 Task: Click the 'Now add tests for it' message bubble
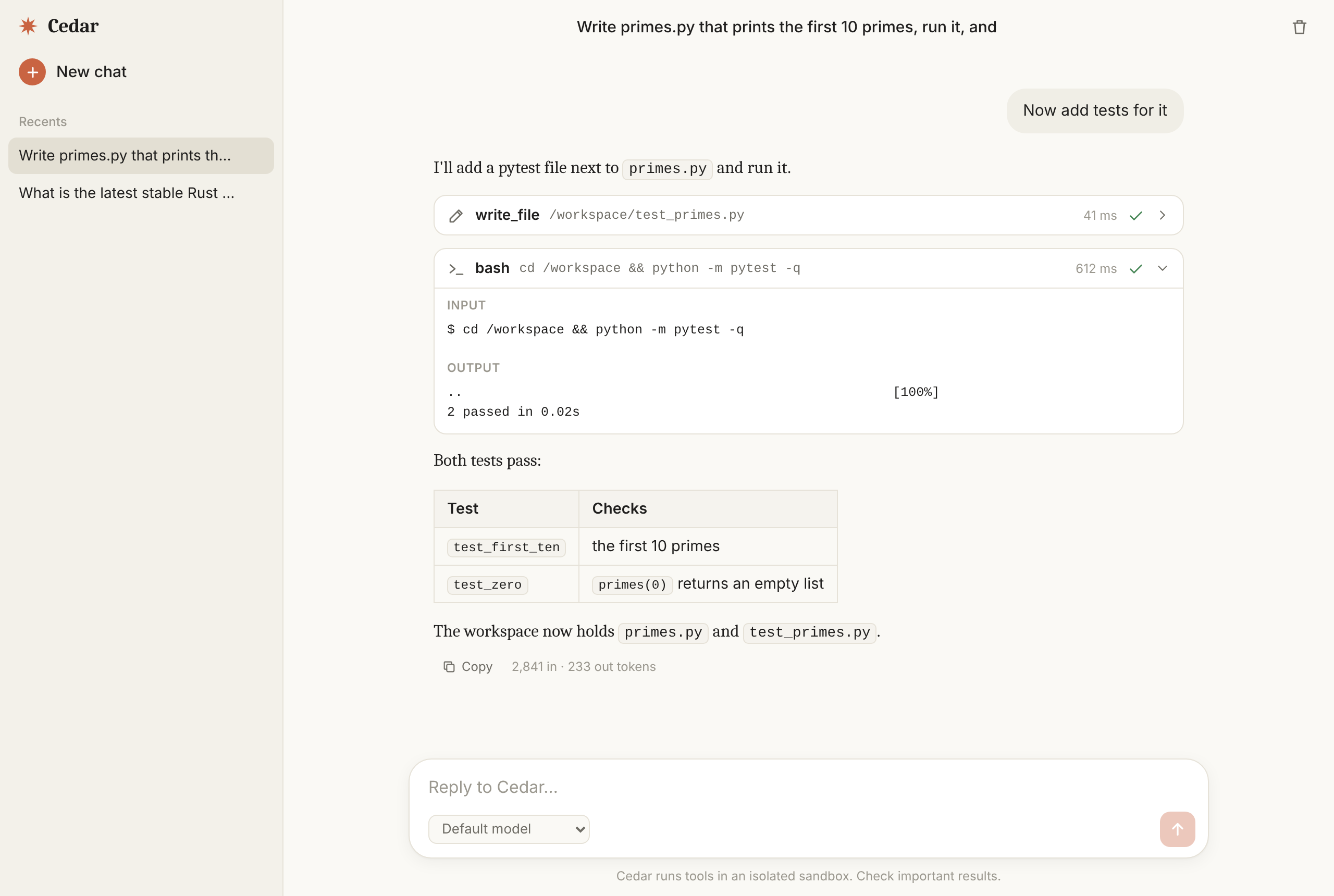[x=1094, y=111]
